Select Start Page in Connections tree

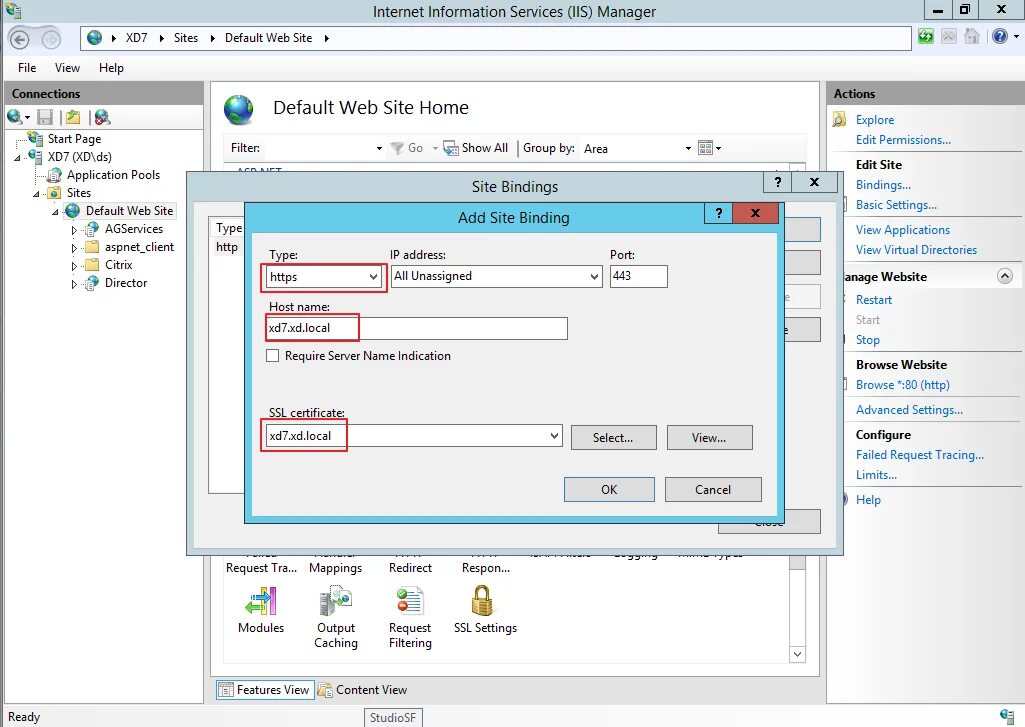[74, 139]
